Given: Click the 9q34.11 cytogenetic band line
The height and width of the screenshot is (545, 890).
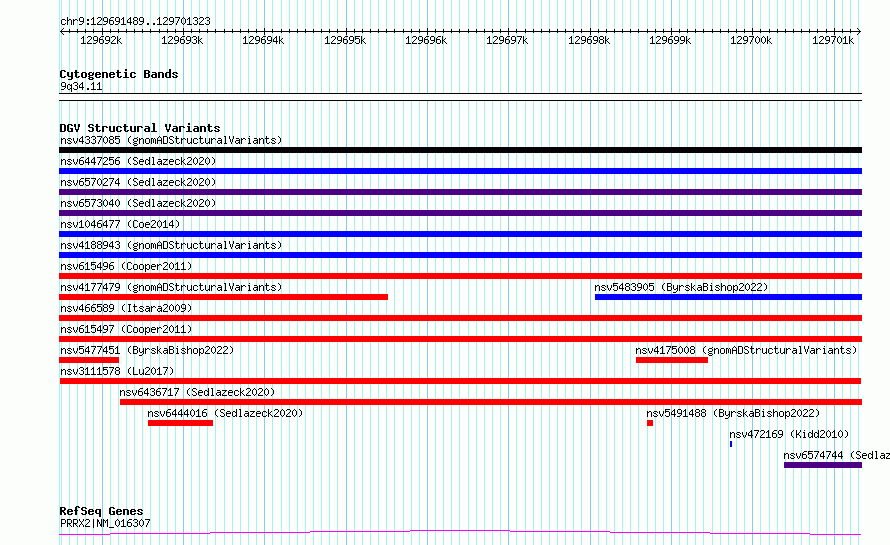Looking at the screenshot, I should 460,97.
